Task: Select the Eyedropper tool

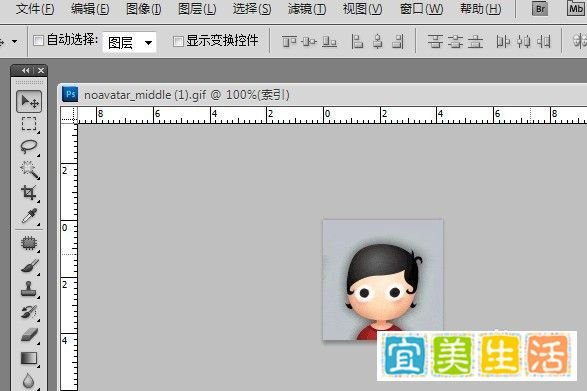Action: (x=29, y=216)
